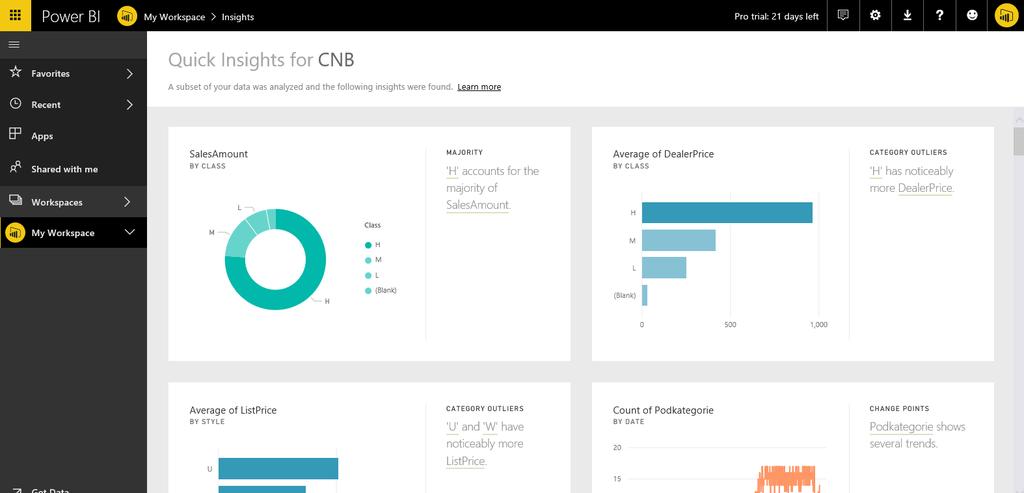Select the L legend color dot

tap(368, 276)
